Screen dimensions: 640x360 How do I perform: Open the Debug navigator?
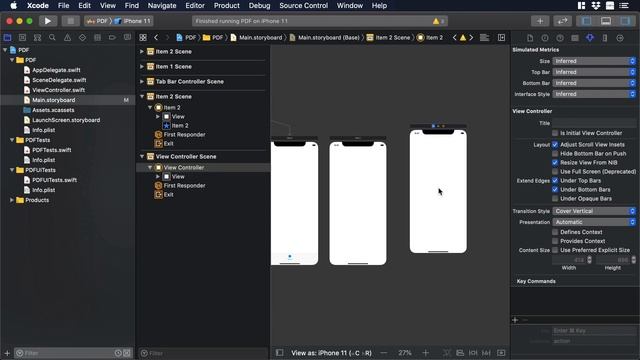click(97, 38)
